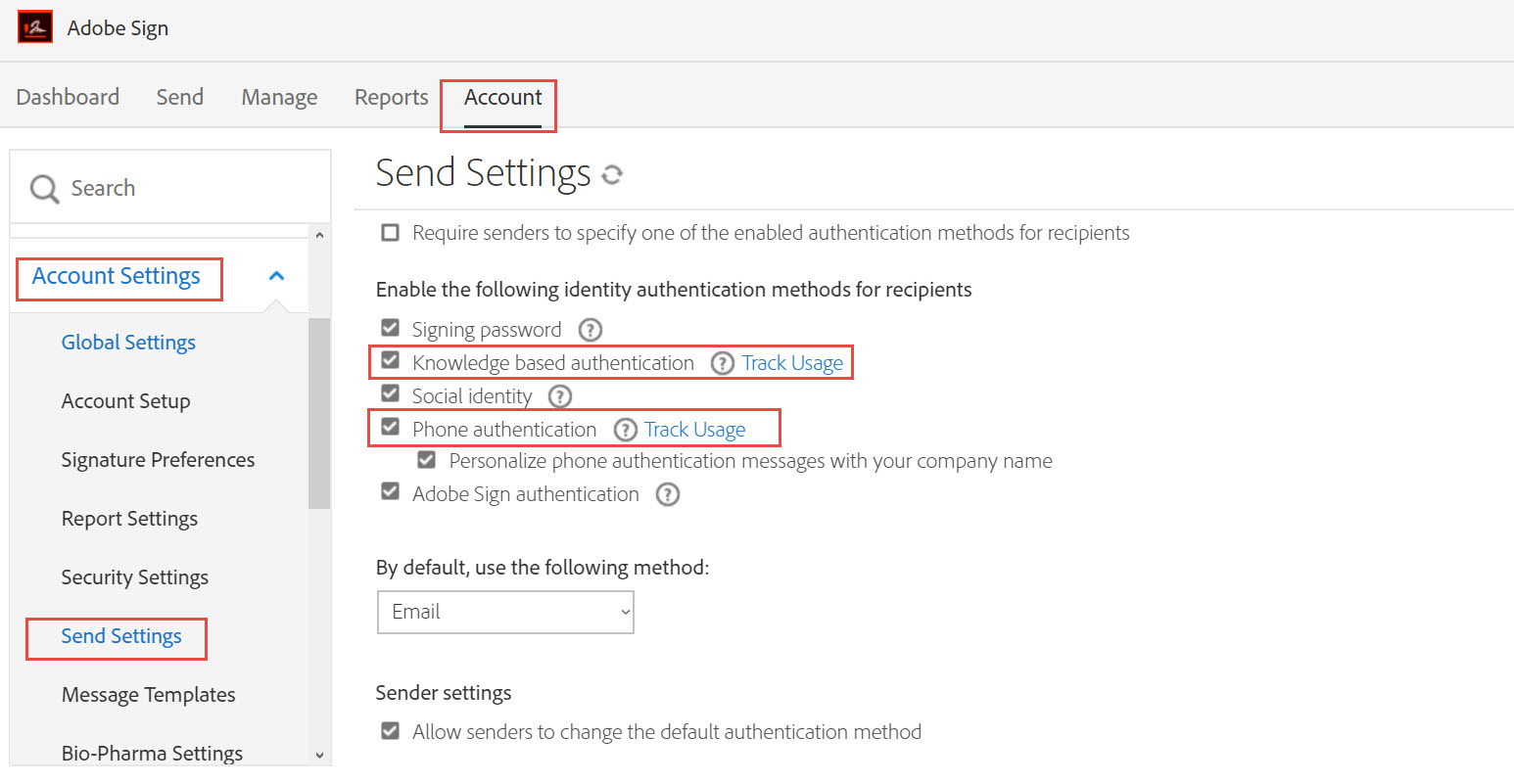Image resolution: width=1514 pixels, height=784 pixels.
Task: Uncheck the Signing password option
Action: pos(390,327)
